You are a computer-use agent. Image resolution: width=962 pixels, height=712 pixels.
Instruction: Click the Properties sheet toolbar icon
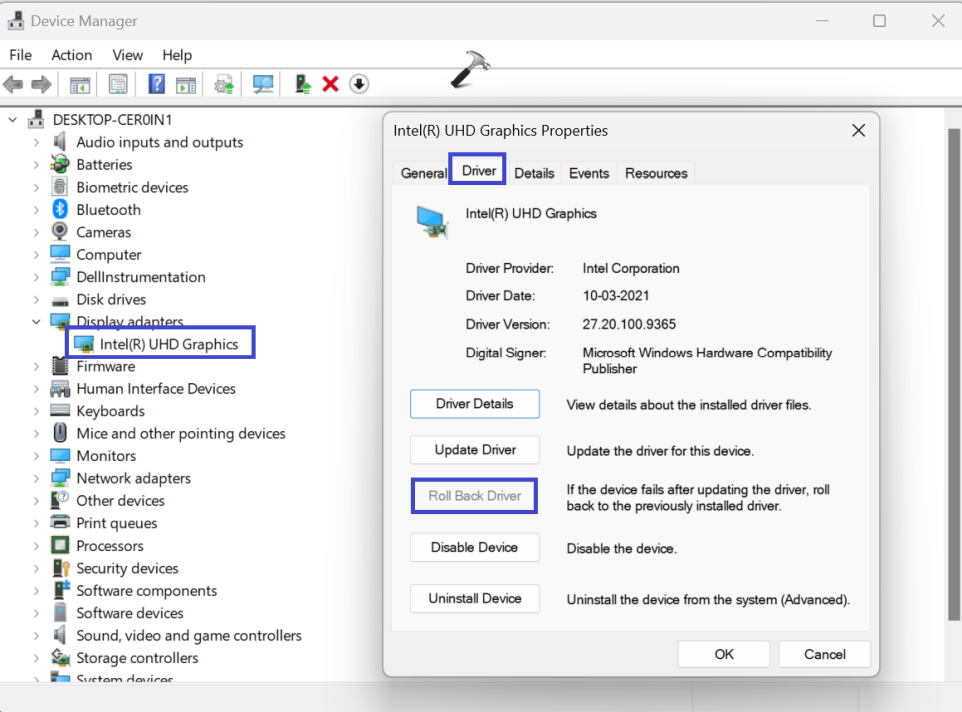[118, 84]
